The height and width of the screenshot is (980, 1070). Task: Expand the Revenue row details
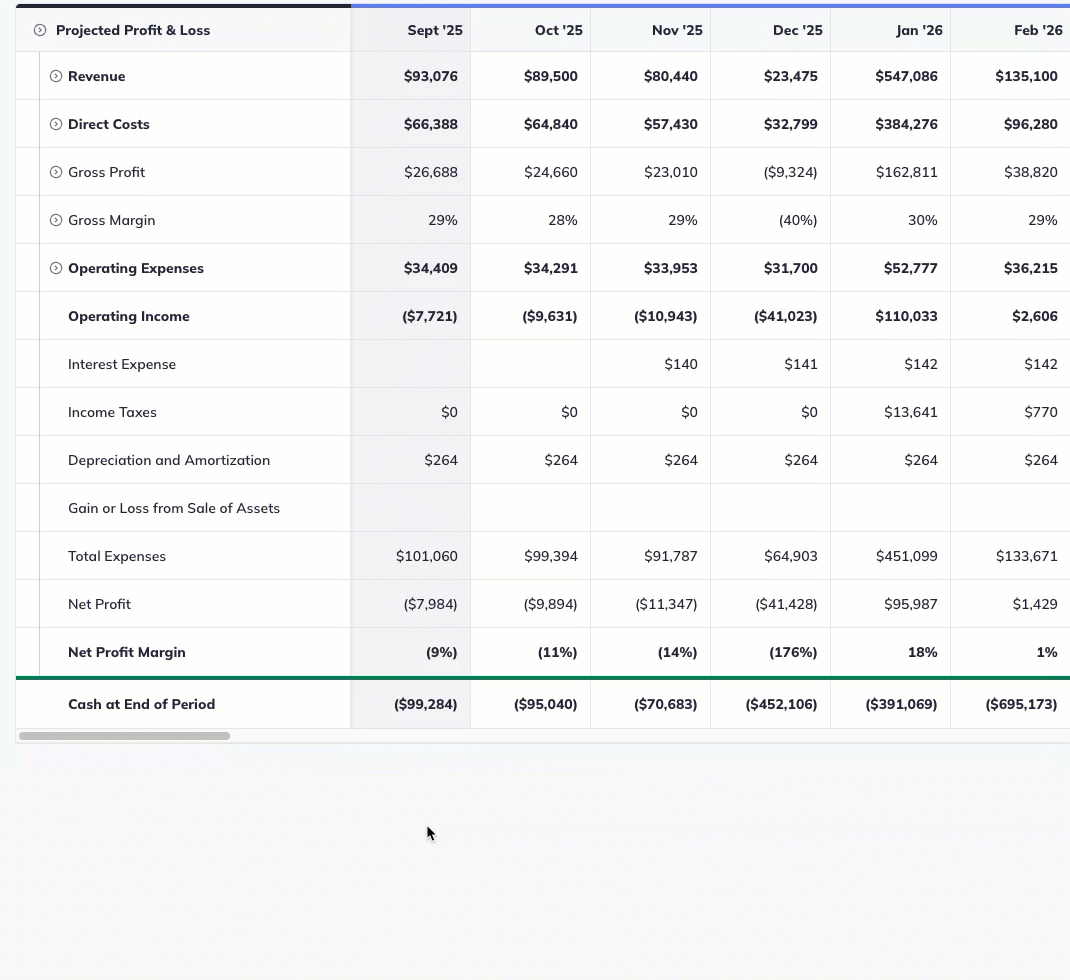[56, 76]
